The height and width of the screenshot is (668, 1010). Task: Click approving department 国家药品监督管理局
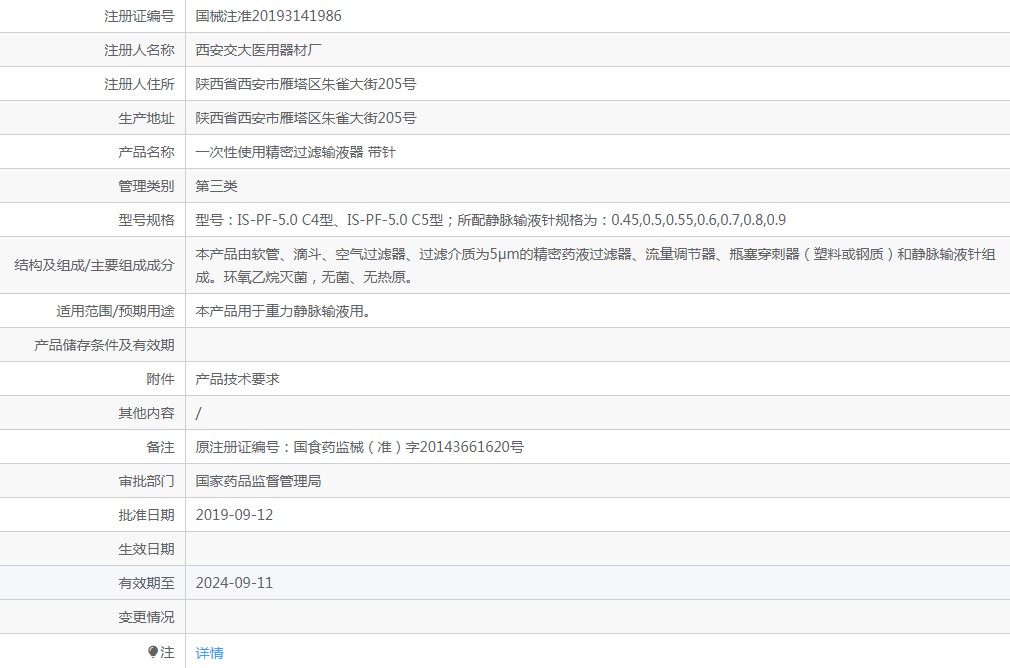258,481
